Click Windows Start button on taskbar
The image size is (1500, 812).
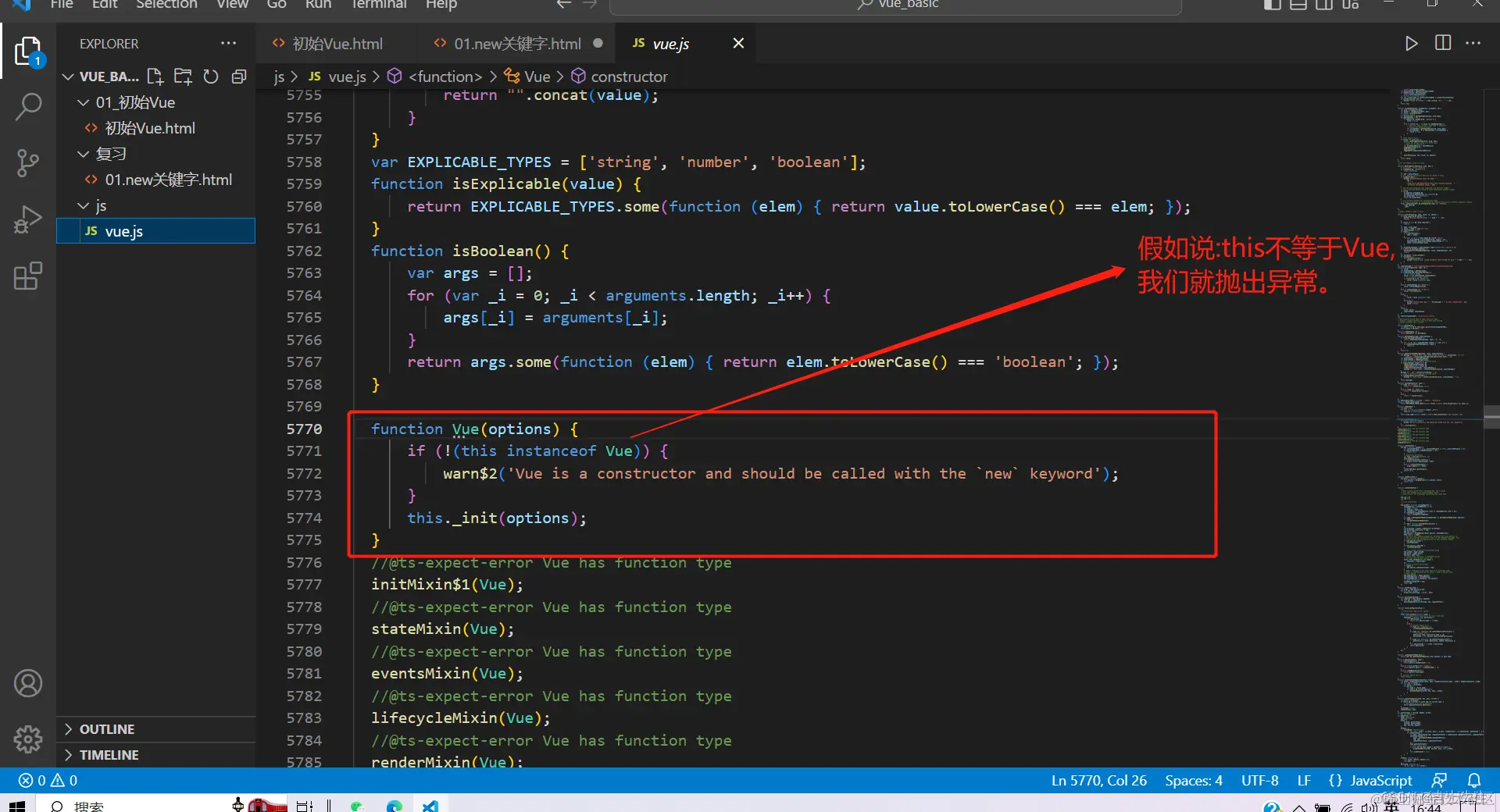coord(16,806)
